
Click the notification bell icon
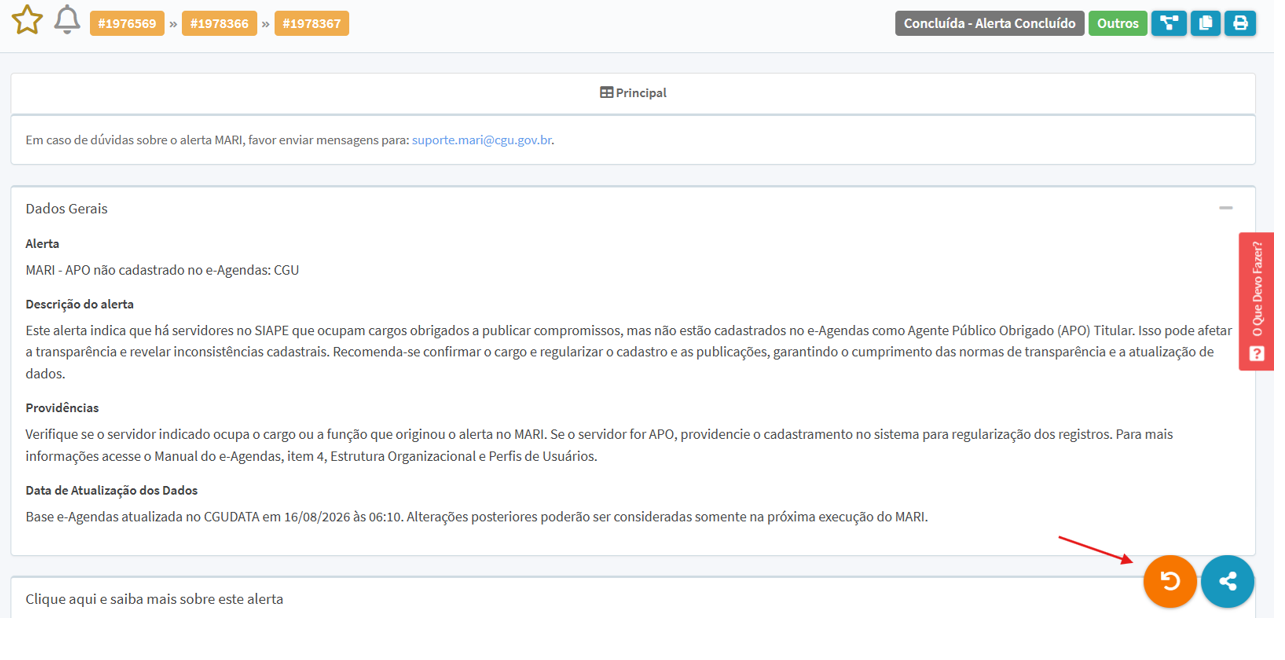[x=67, y=21]
